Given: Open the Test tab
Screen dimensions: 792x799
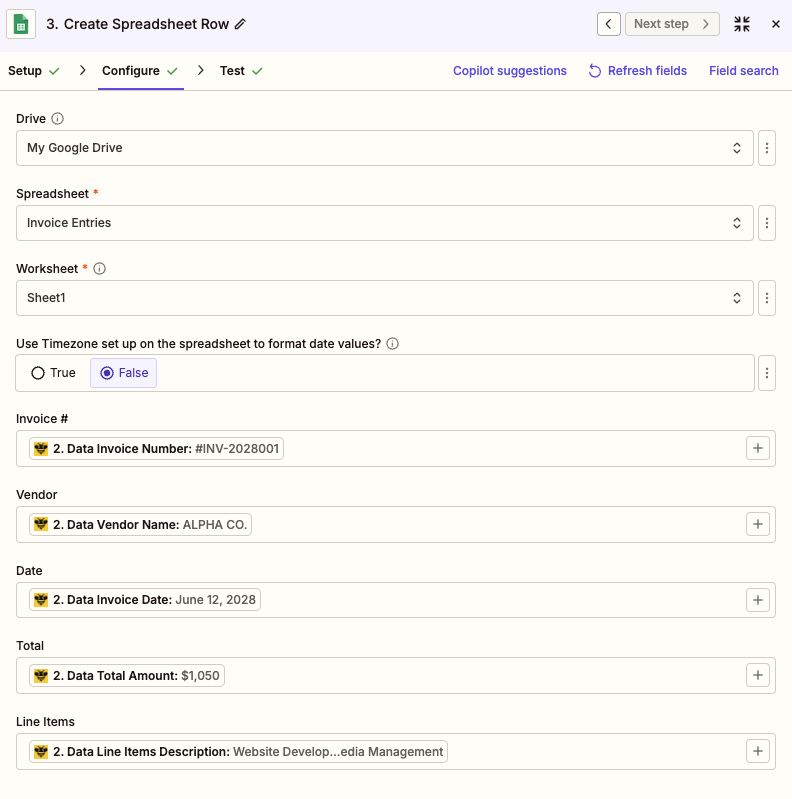Looking at the screenshot, I should coord(241,71).
